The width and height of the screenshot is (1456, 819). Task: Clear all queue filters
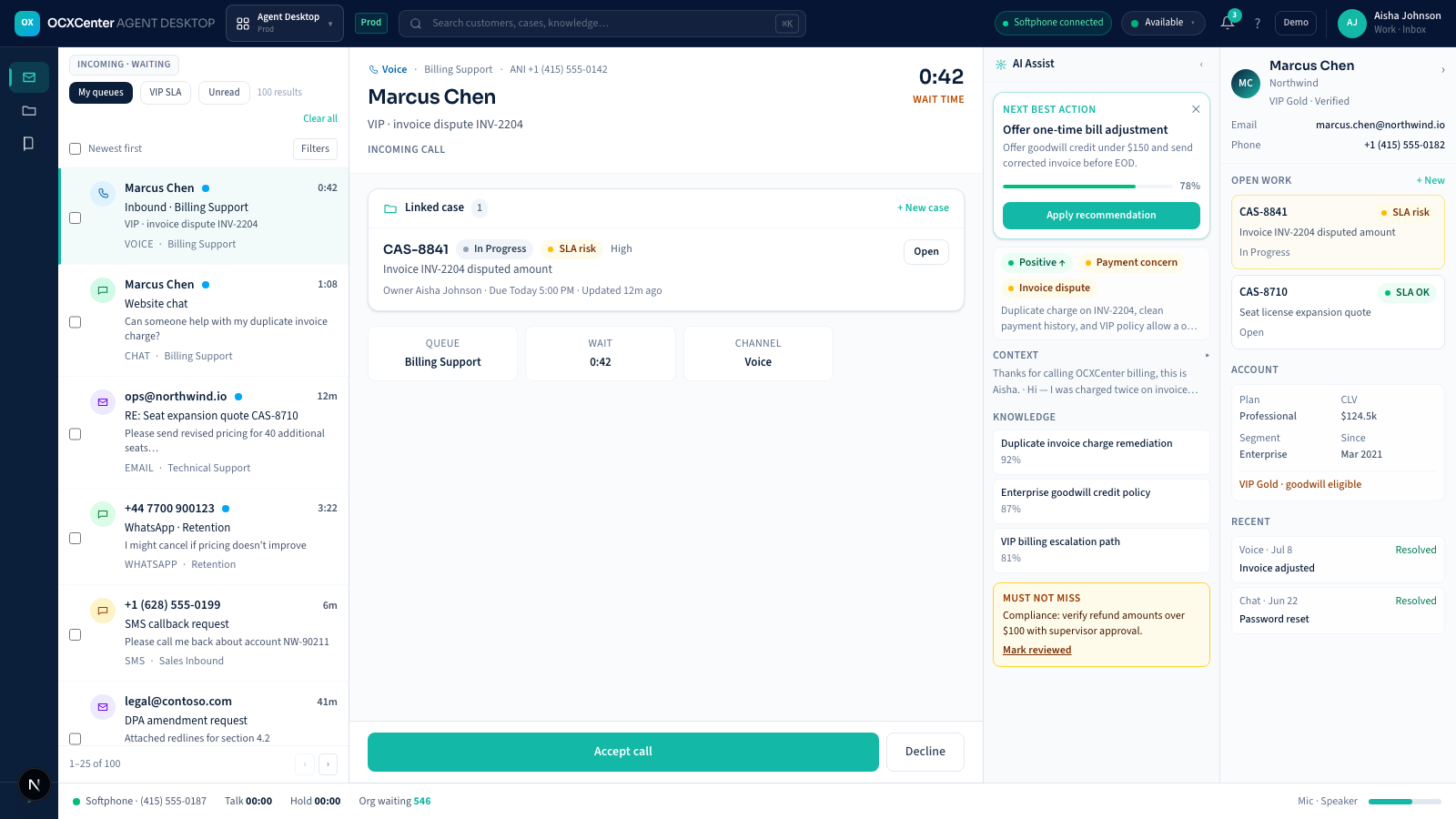320,118
